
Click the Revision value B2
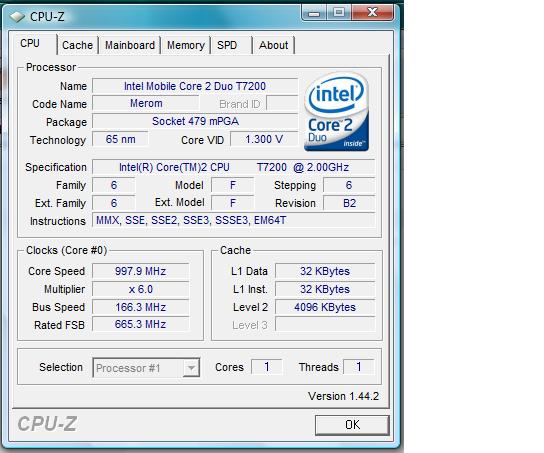coord(349,203)
